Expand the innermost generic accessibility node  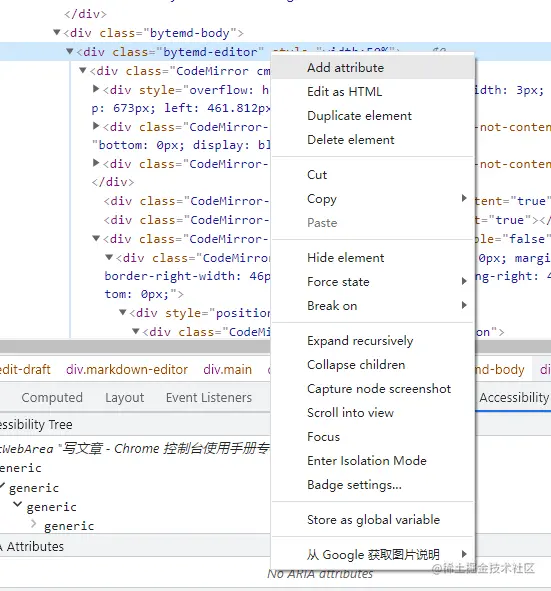[34, 524]
